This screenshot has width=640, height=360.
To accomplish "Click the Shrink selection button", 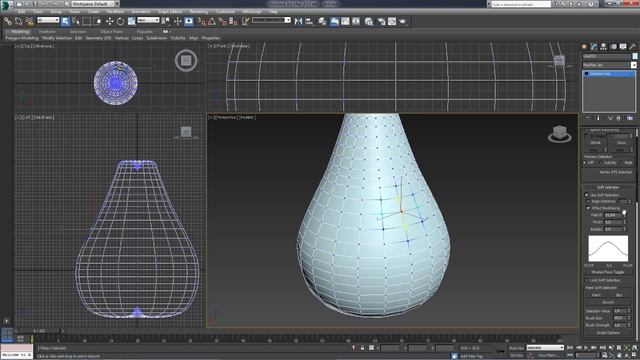I will (596, 143).
